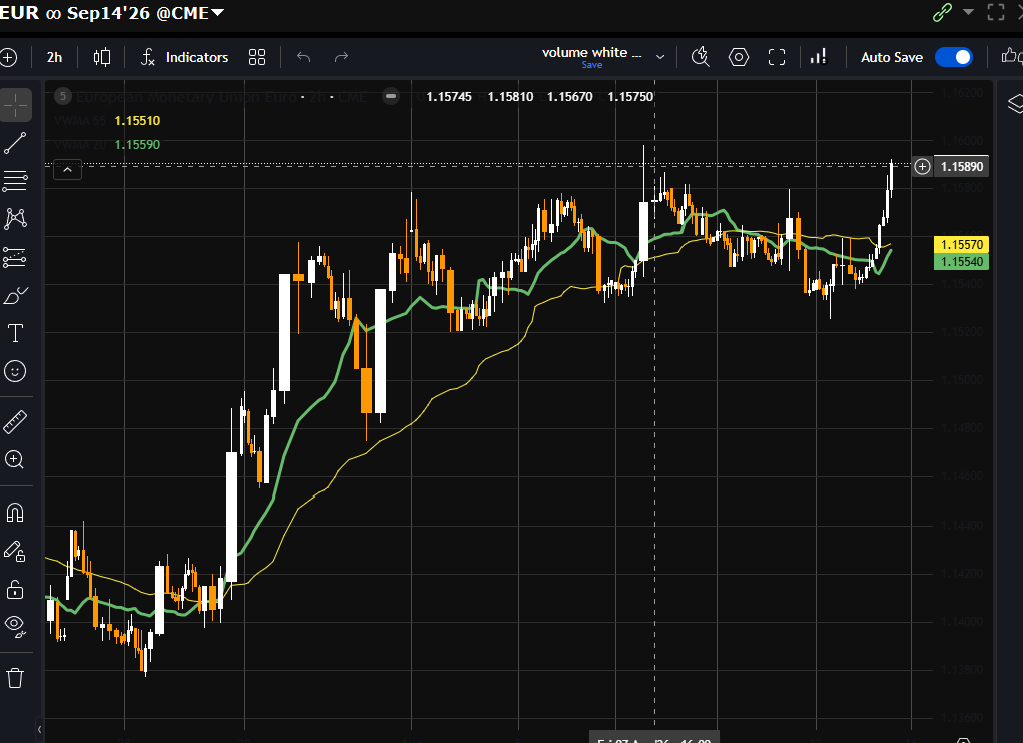1023x743 pixels.
Task: Click the 1.15890 crosshair price label
Action: [962, 166]
